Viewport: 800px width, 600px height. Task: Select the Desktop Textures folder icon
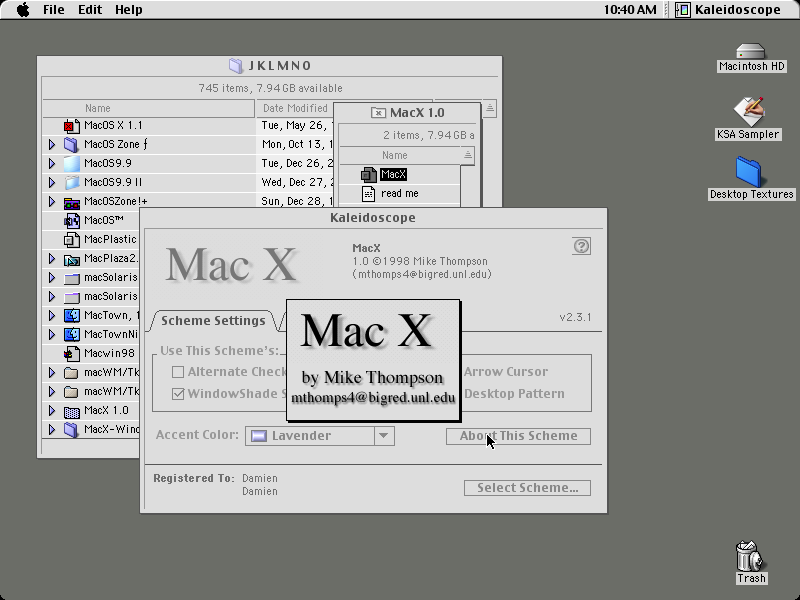pos(749,172)
